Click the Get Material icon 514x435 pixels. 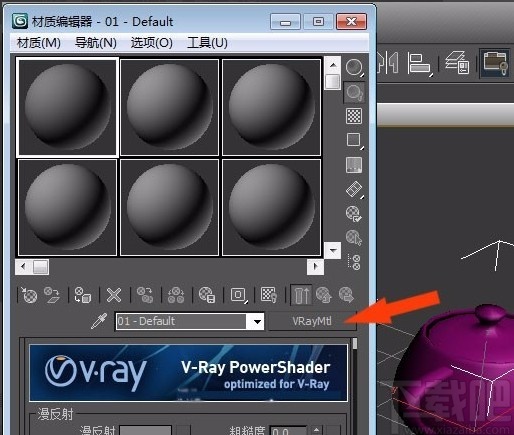pos(29,295)
